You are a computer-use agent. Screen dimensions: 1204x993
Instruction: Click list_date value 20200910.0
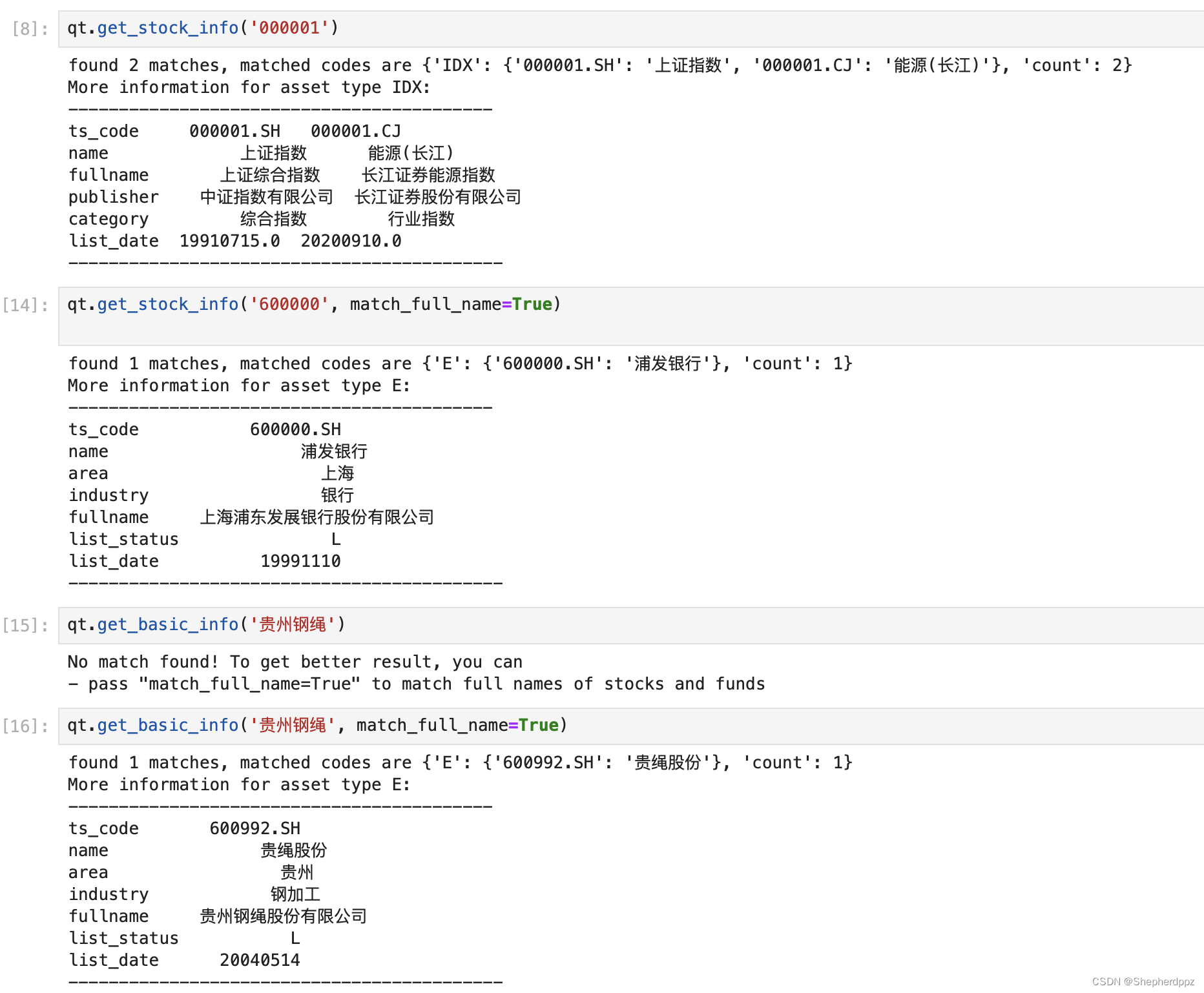[x=351, y=241]
